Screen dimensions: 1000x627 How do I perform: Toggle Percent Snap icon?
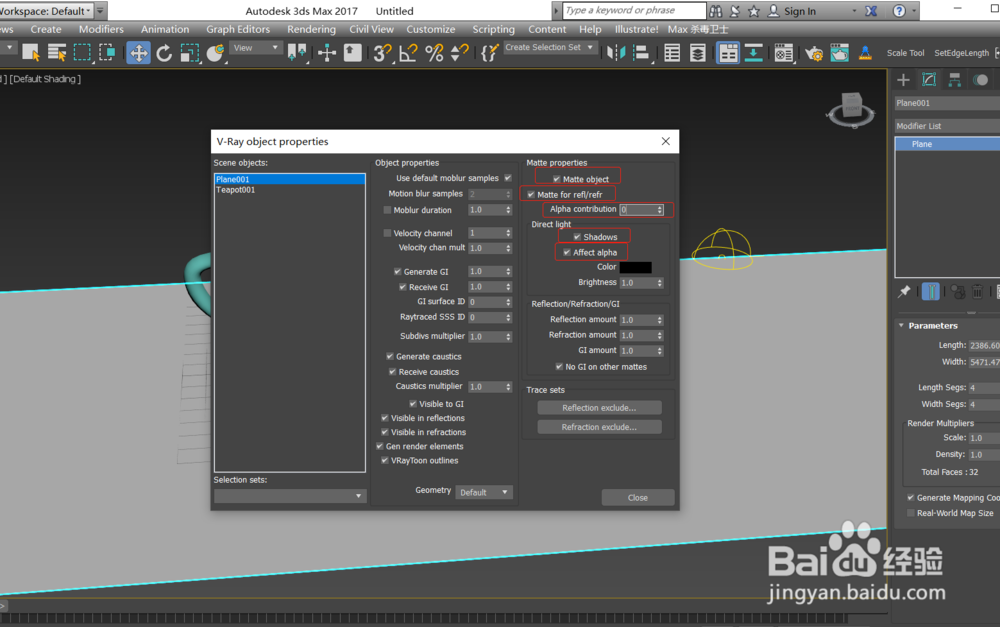[434, 52]
